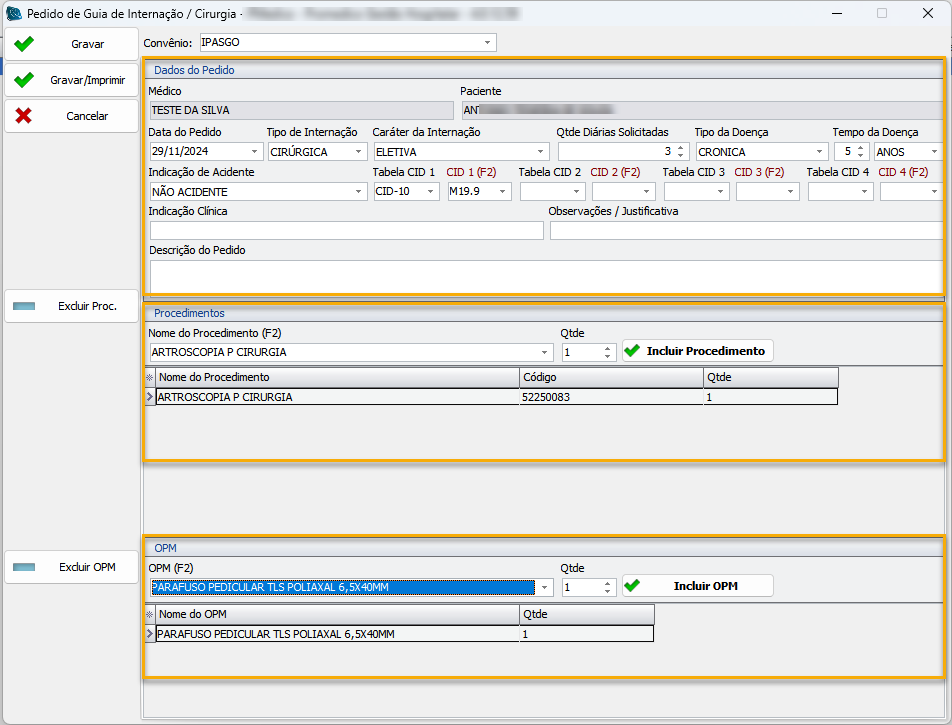Click the Excluir Proc. button

coord(70,306)
